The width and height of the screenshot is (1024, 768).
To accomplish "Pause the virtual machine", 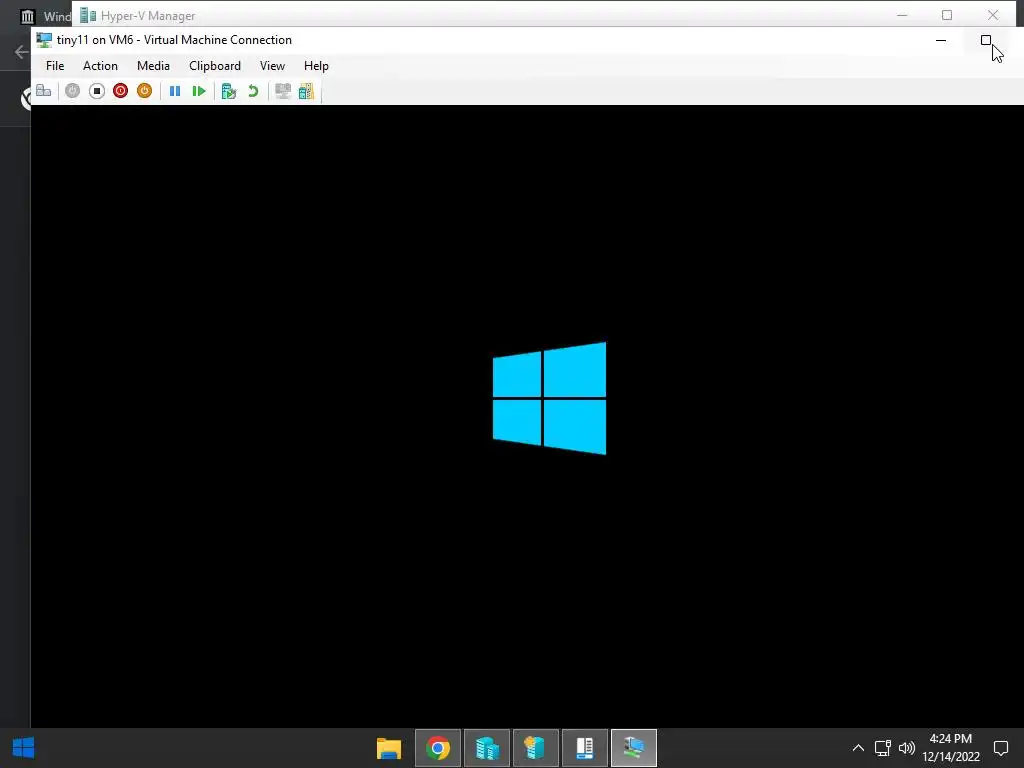I will (175, 91).
